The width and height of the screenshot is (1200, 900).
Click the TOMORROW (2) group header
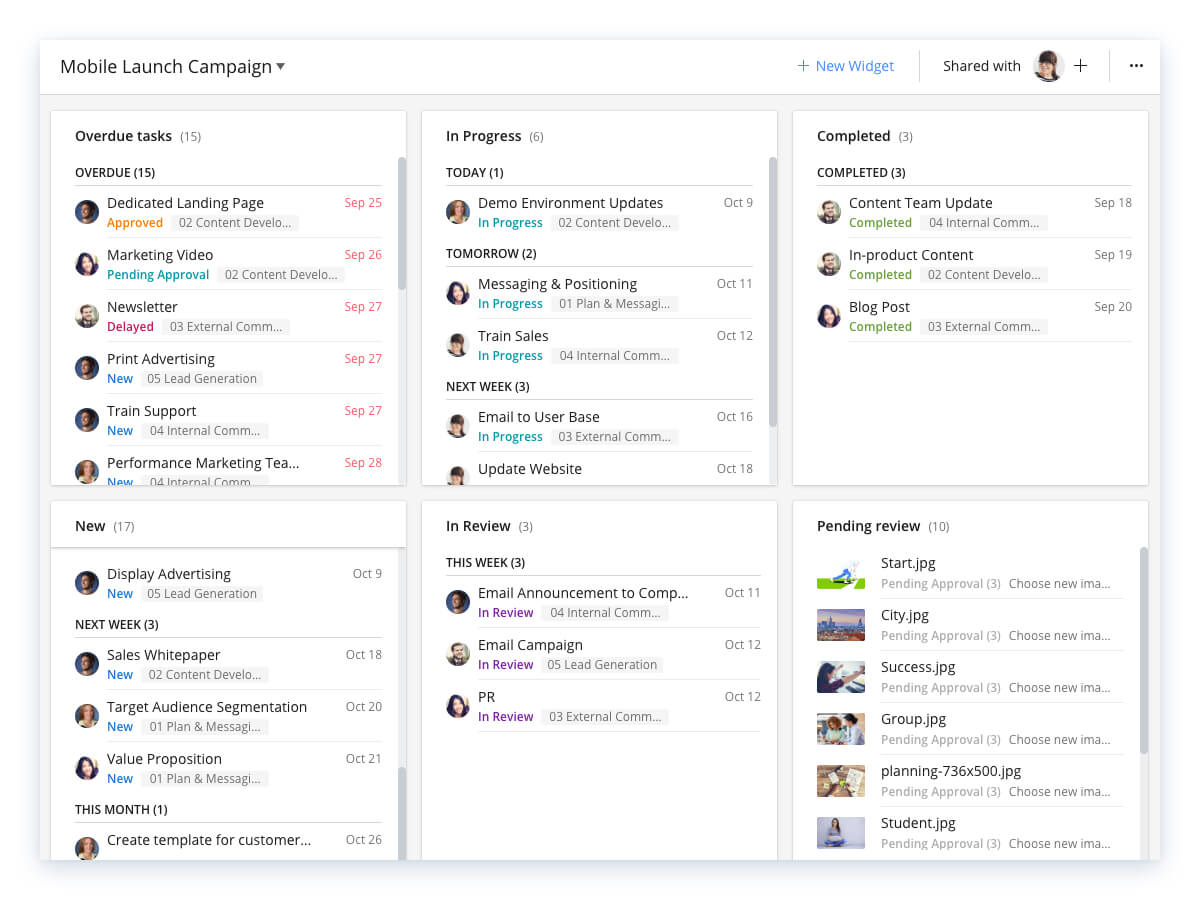click(491, 254)
